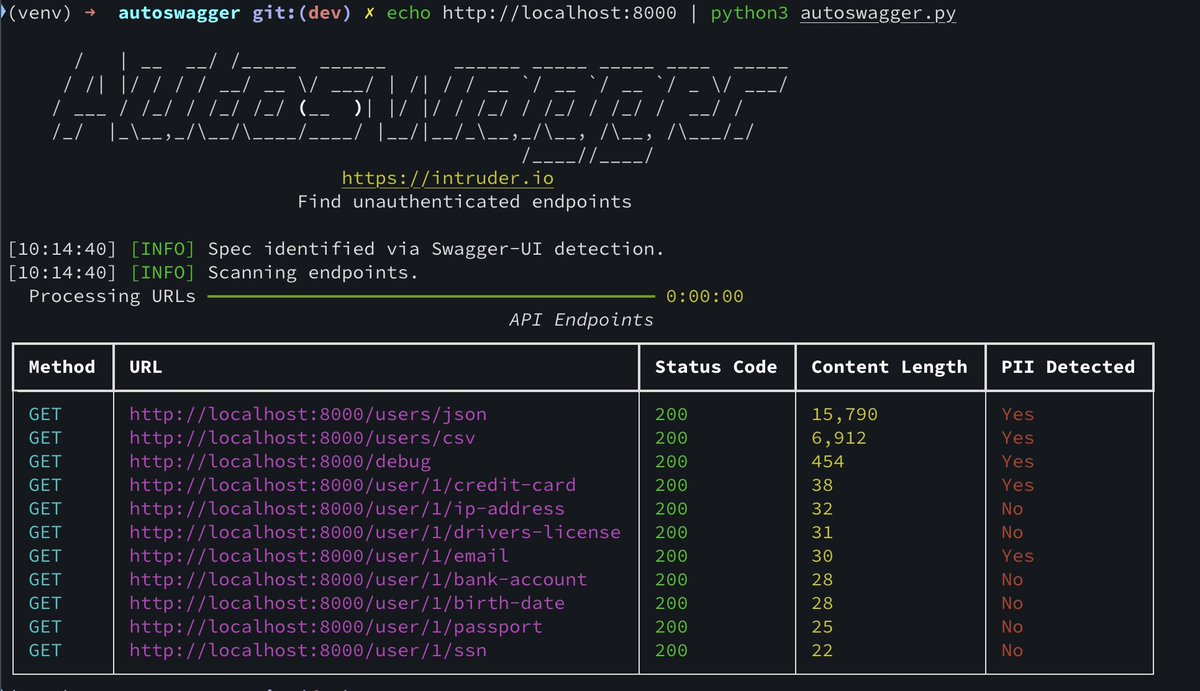Image resolution: width=1200 pixels, height=691 pixels.
Task: Open the user/1/ssn URL
Action: click(308, 650)
